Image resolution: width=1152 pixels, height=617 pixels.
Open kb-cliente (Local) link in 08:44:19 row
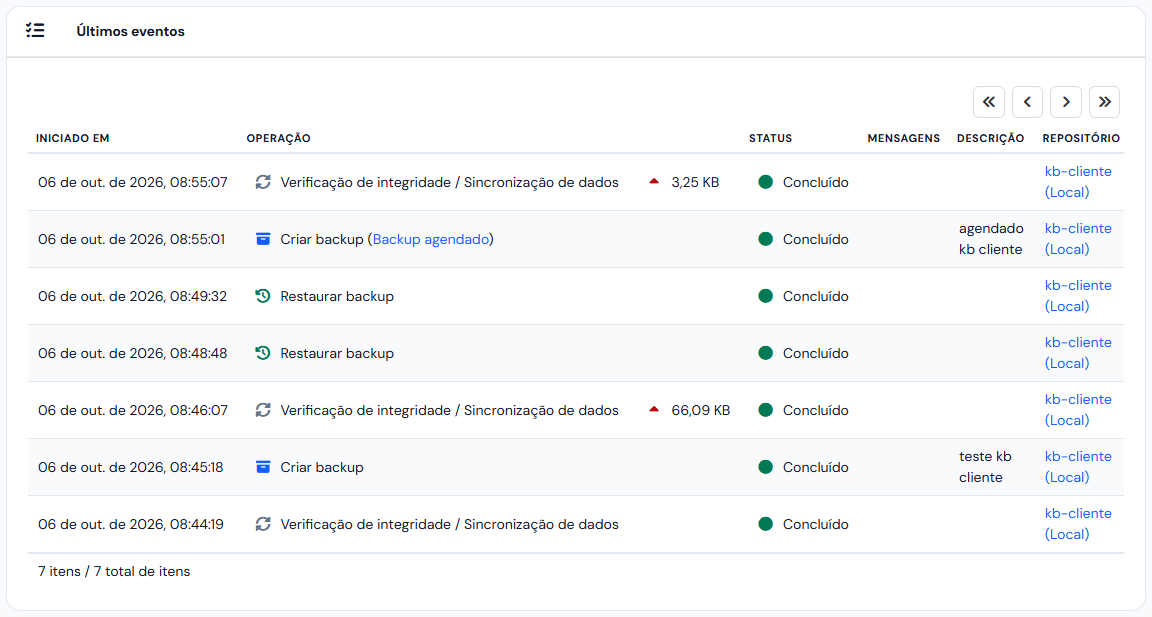coord(1078,524)
